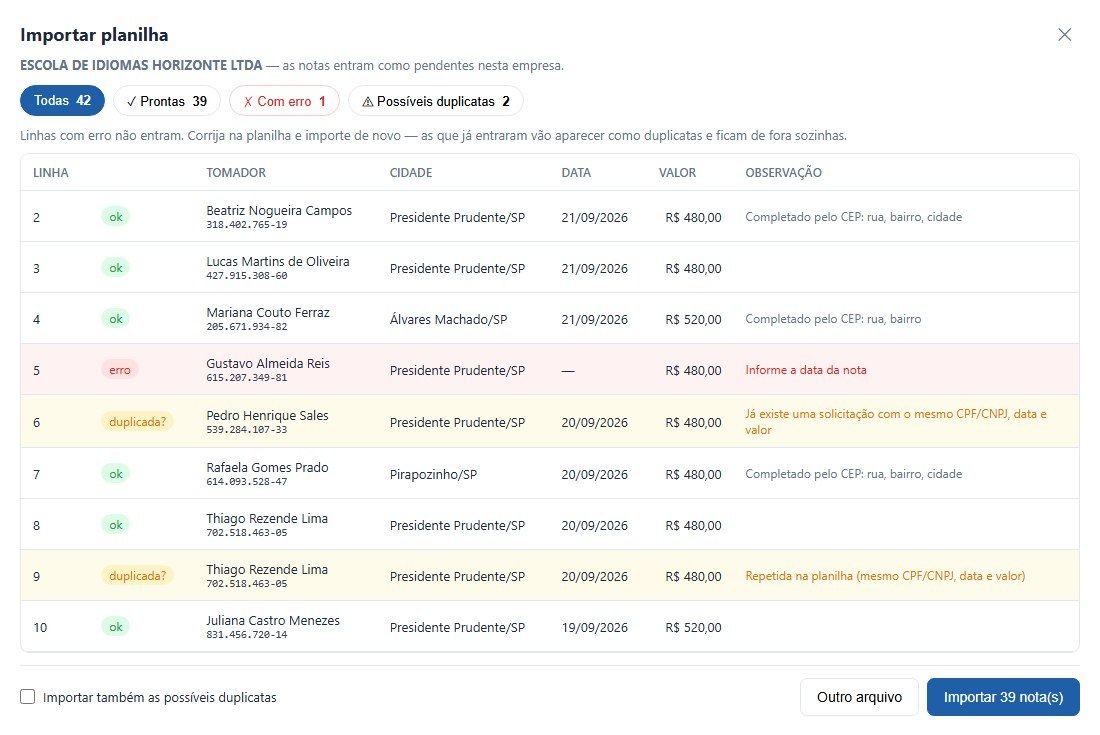Click duplicada? badge on line 9
This screenshot has width=1100, height=735.
point(138,576)
